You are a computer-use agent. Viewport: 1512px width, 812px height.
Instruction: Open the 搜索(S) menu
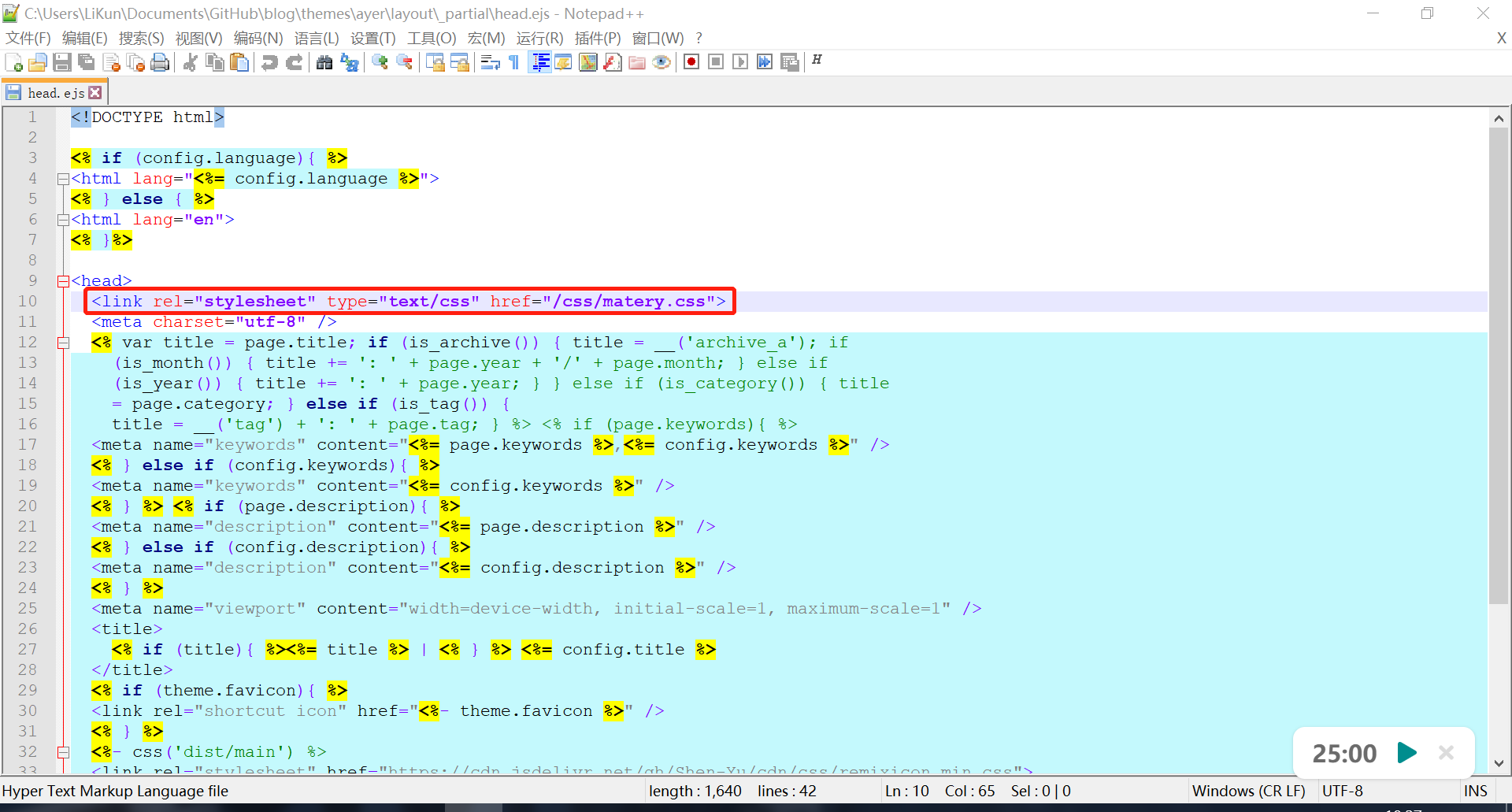[x=141, y=38]
